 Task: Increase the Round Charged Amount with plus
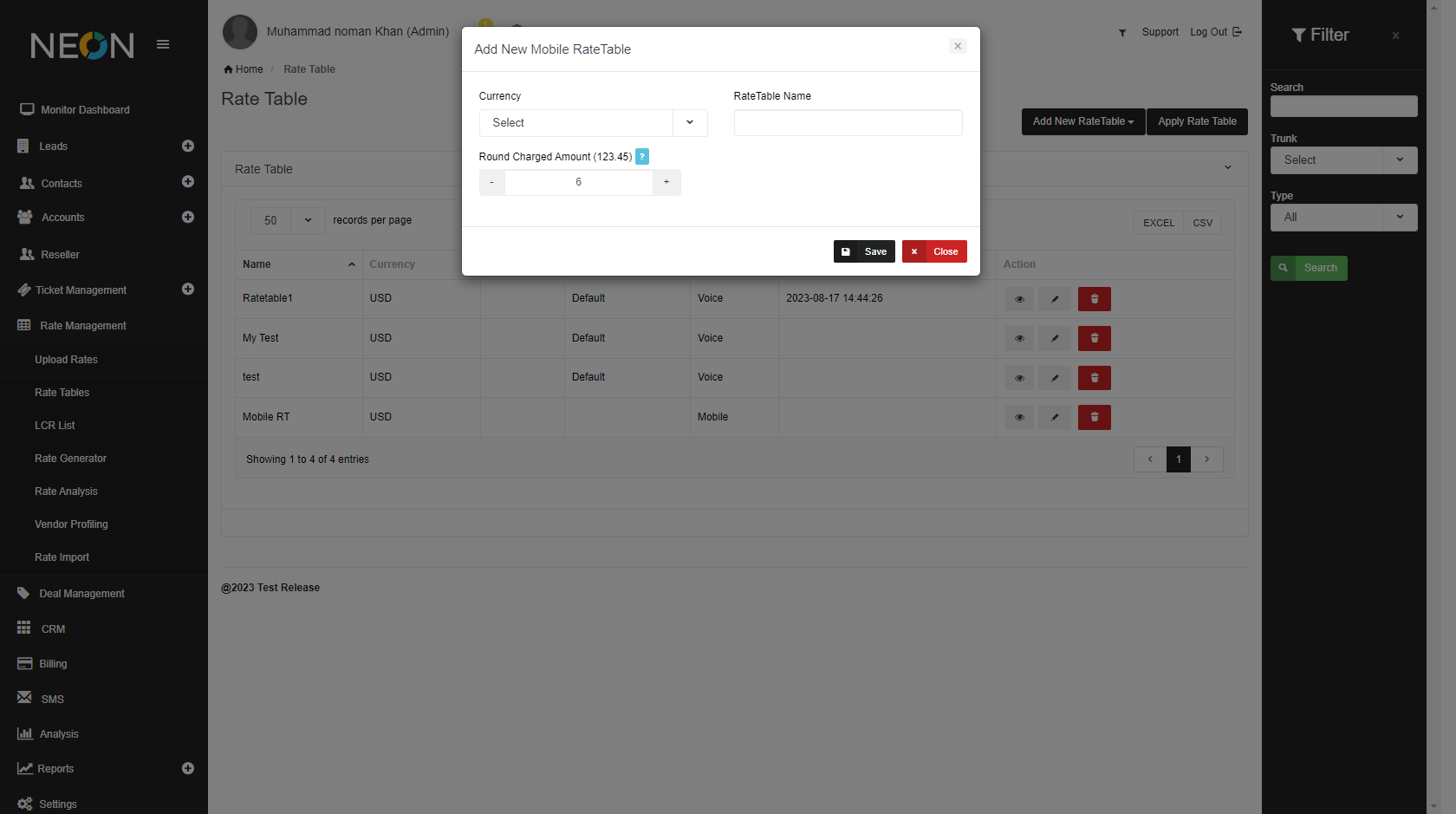666,182
